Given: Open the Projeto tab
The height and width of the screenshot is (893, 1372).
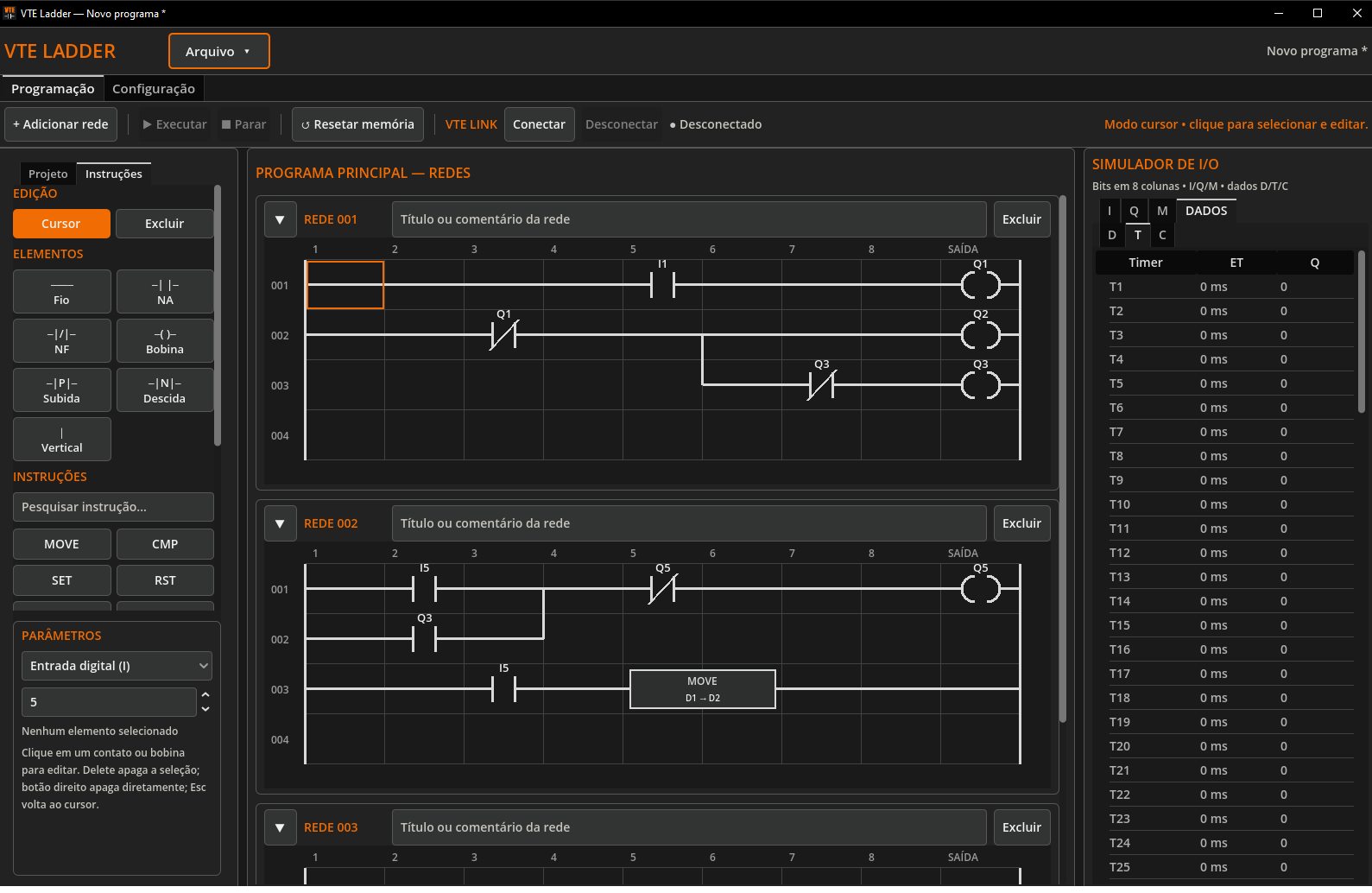Looking at the screenshot, I should 47,174.
